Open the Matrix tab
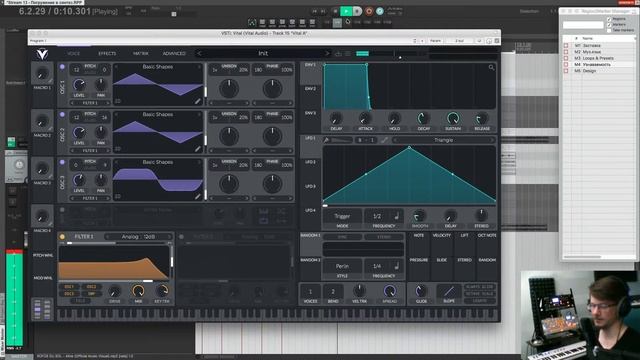Screen dimensions: 640x360 click(140, 53)
